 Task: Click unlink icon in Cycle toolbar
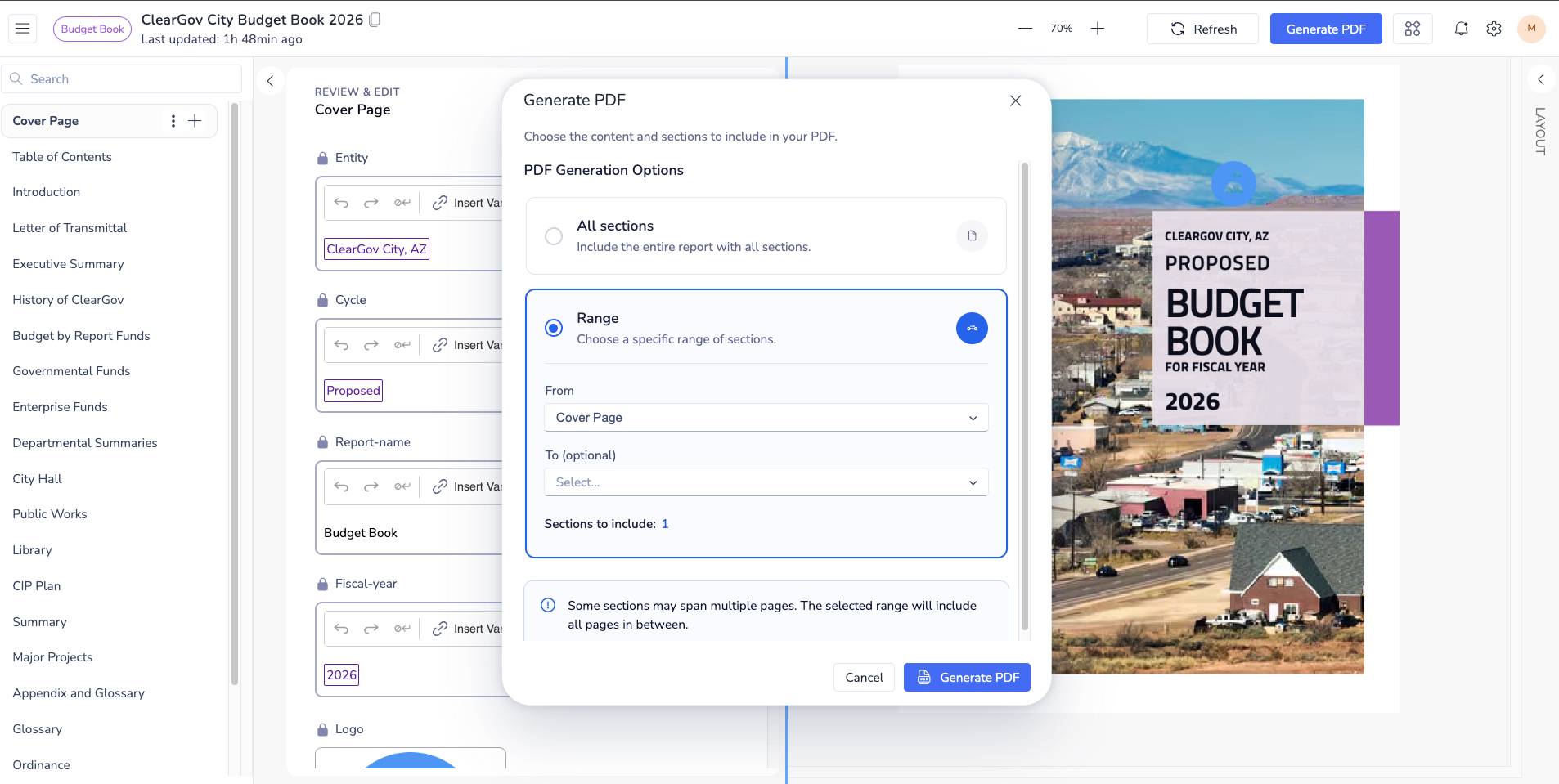[x=402, y=345]
